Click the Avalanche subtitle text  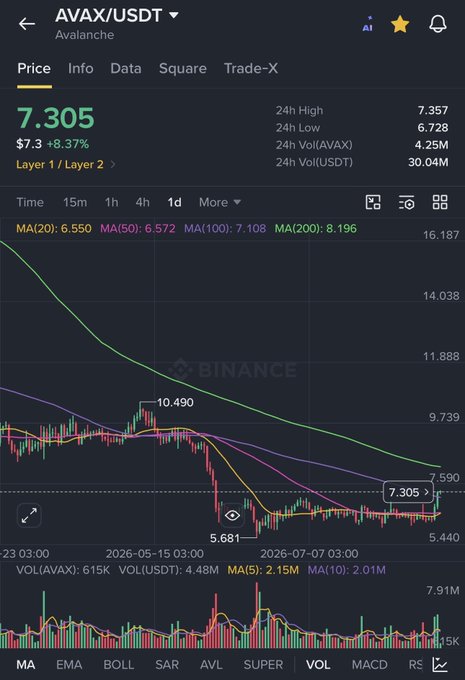click(85, 35)
